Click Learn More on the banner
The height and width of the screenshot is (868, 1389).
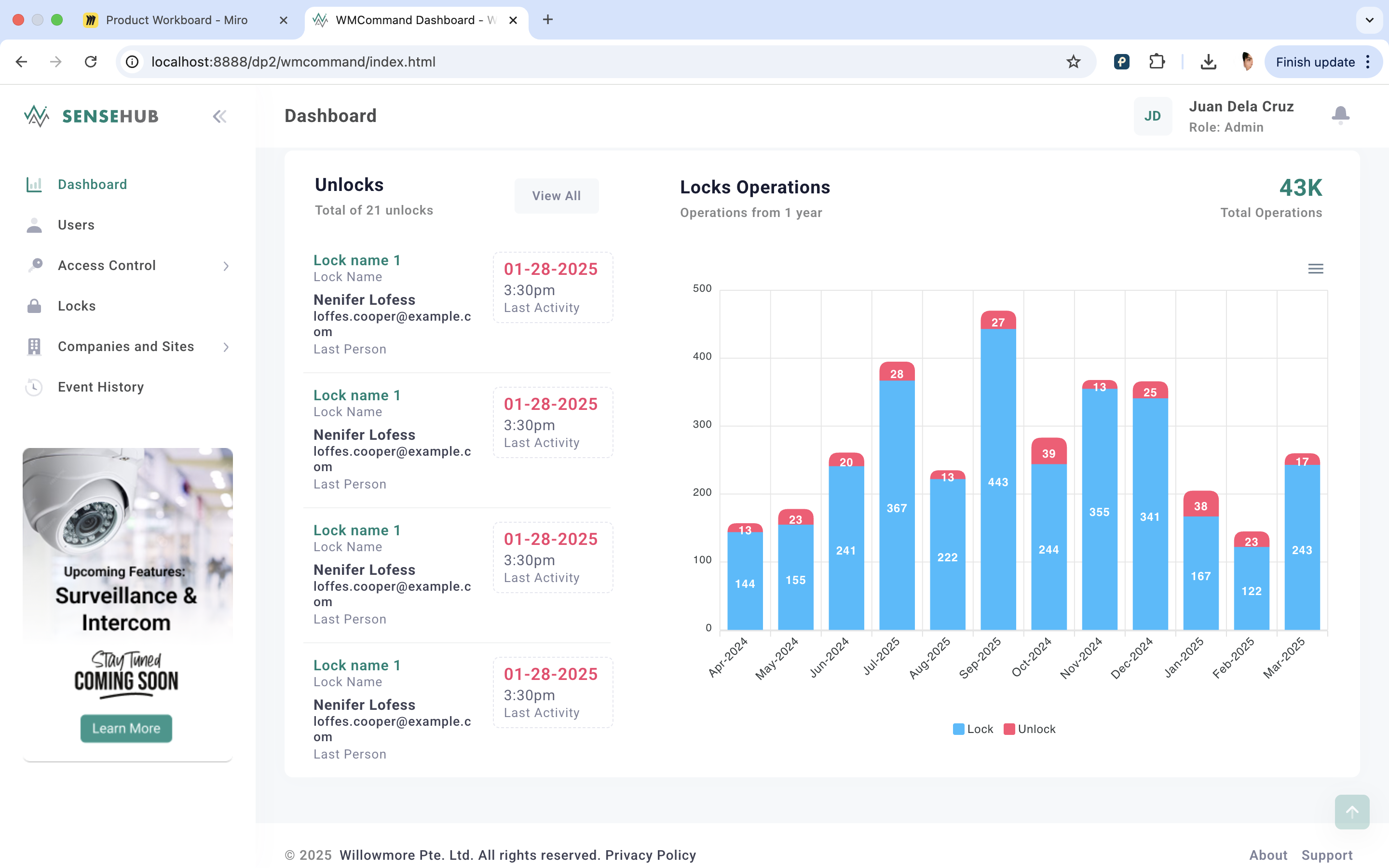(x=126, y=728)
